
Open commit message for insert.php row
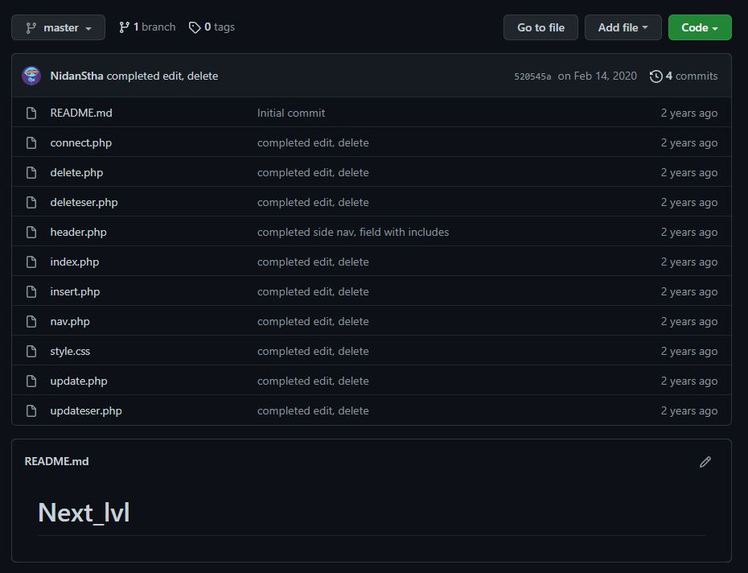313,292
